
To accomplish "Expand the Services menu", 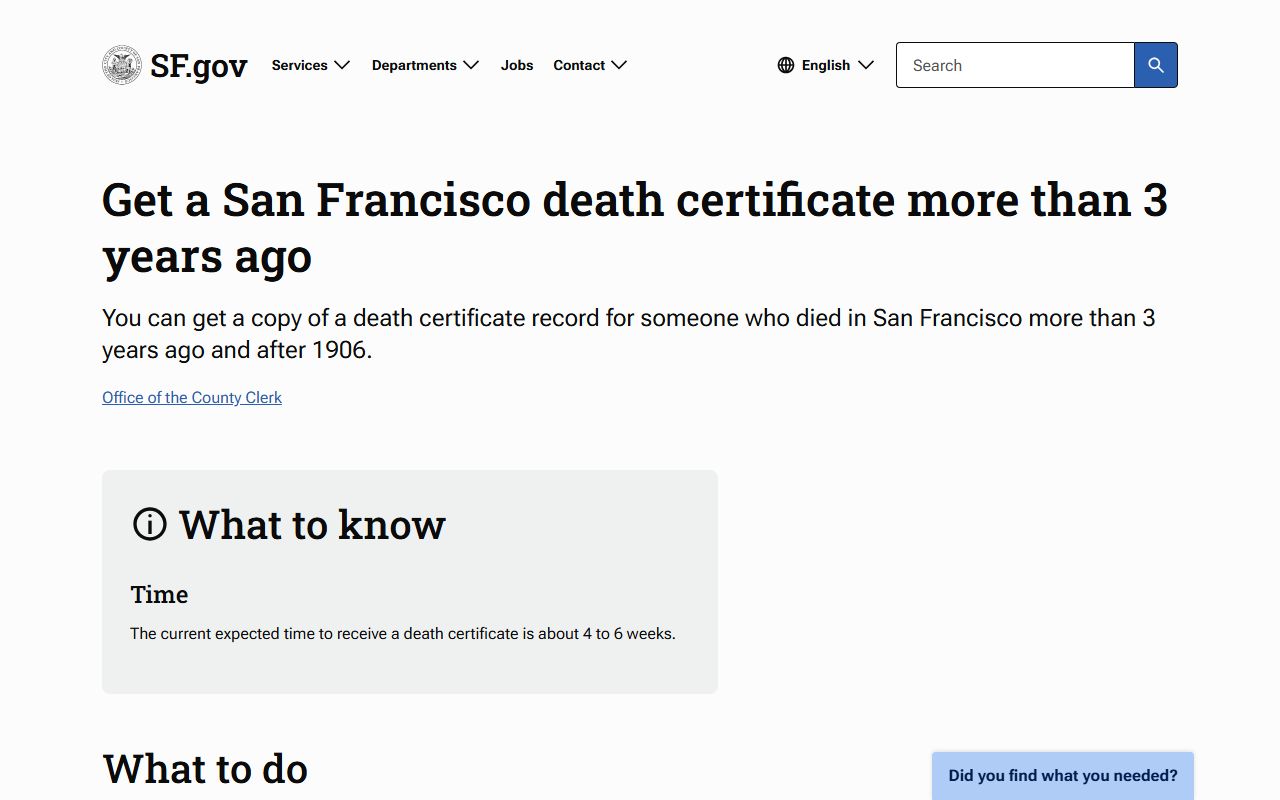I will click(311, 65).
